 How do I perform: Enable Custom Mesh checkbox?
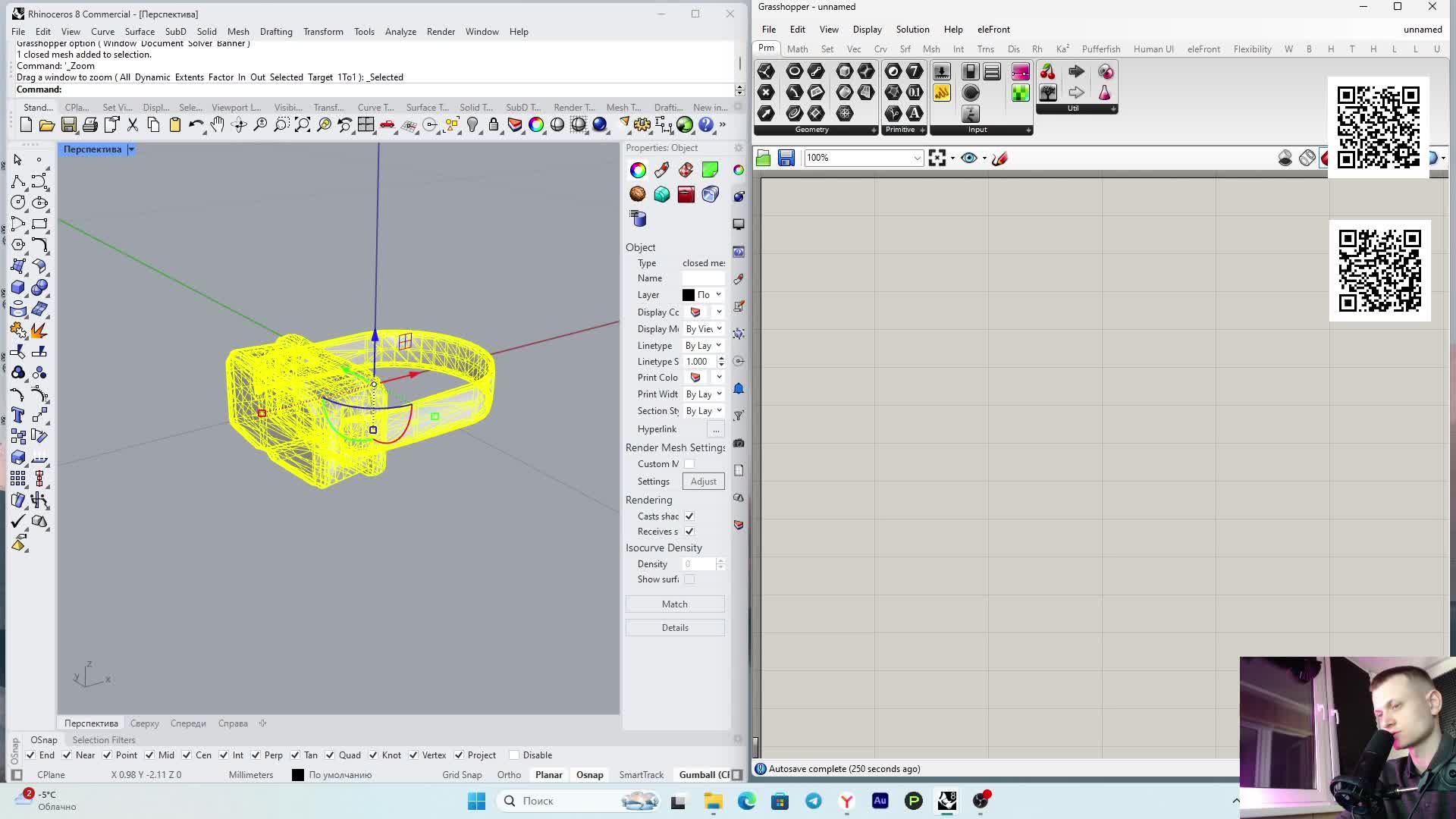click(689, 464)
